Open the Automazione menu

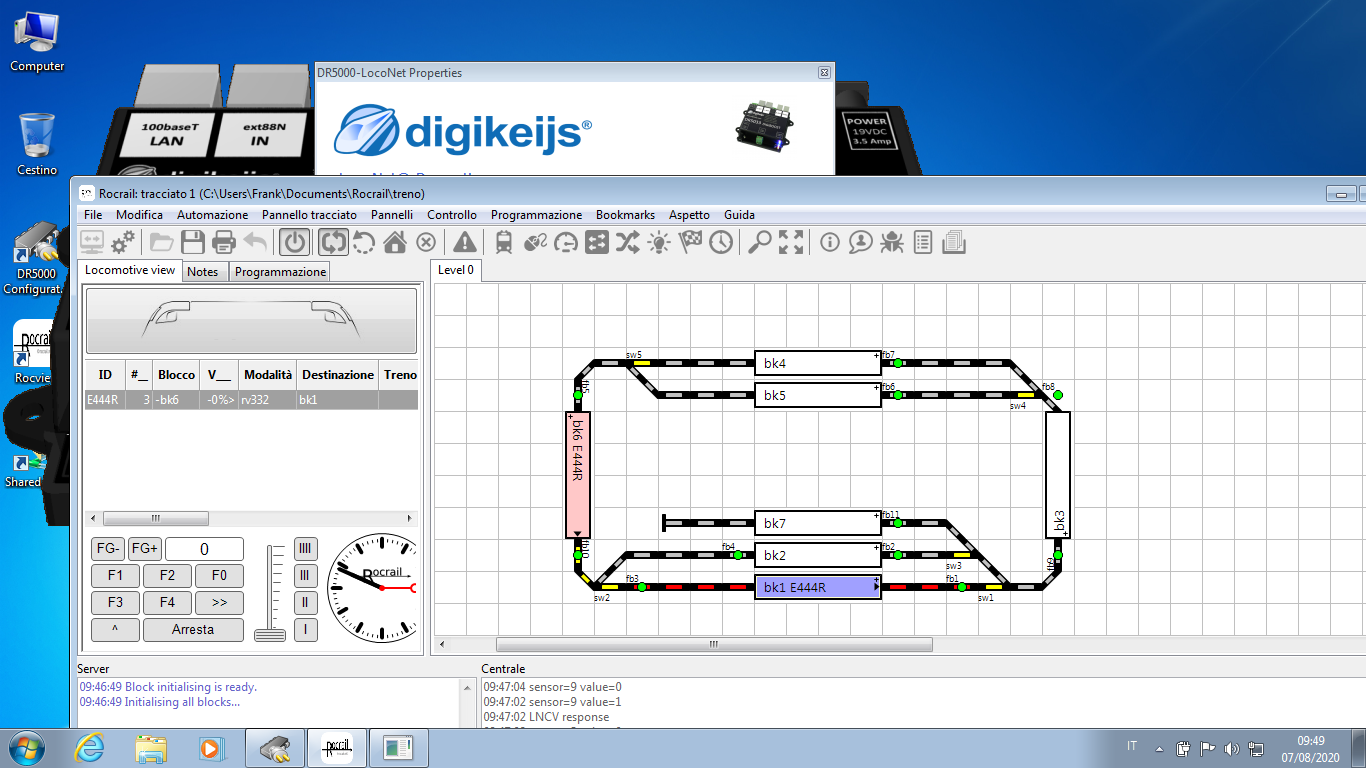[x=212, y=215]
